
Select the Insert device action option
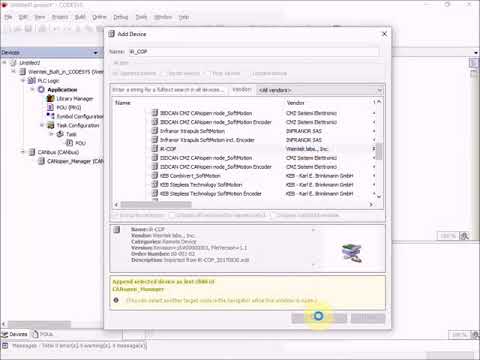point(182,73)
